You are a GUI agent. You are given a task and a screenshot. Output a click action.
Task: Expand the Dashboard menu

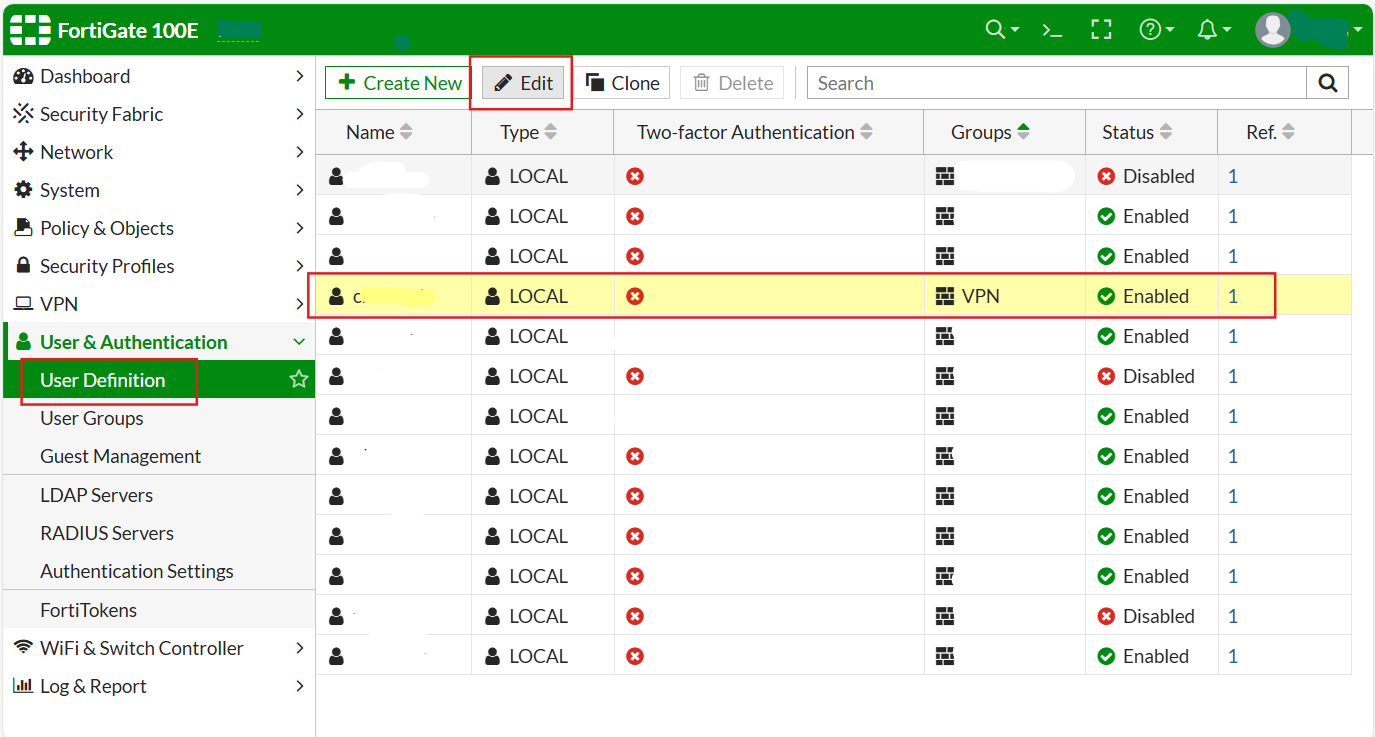(x=299, y=76)
